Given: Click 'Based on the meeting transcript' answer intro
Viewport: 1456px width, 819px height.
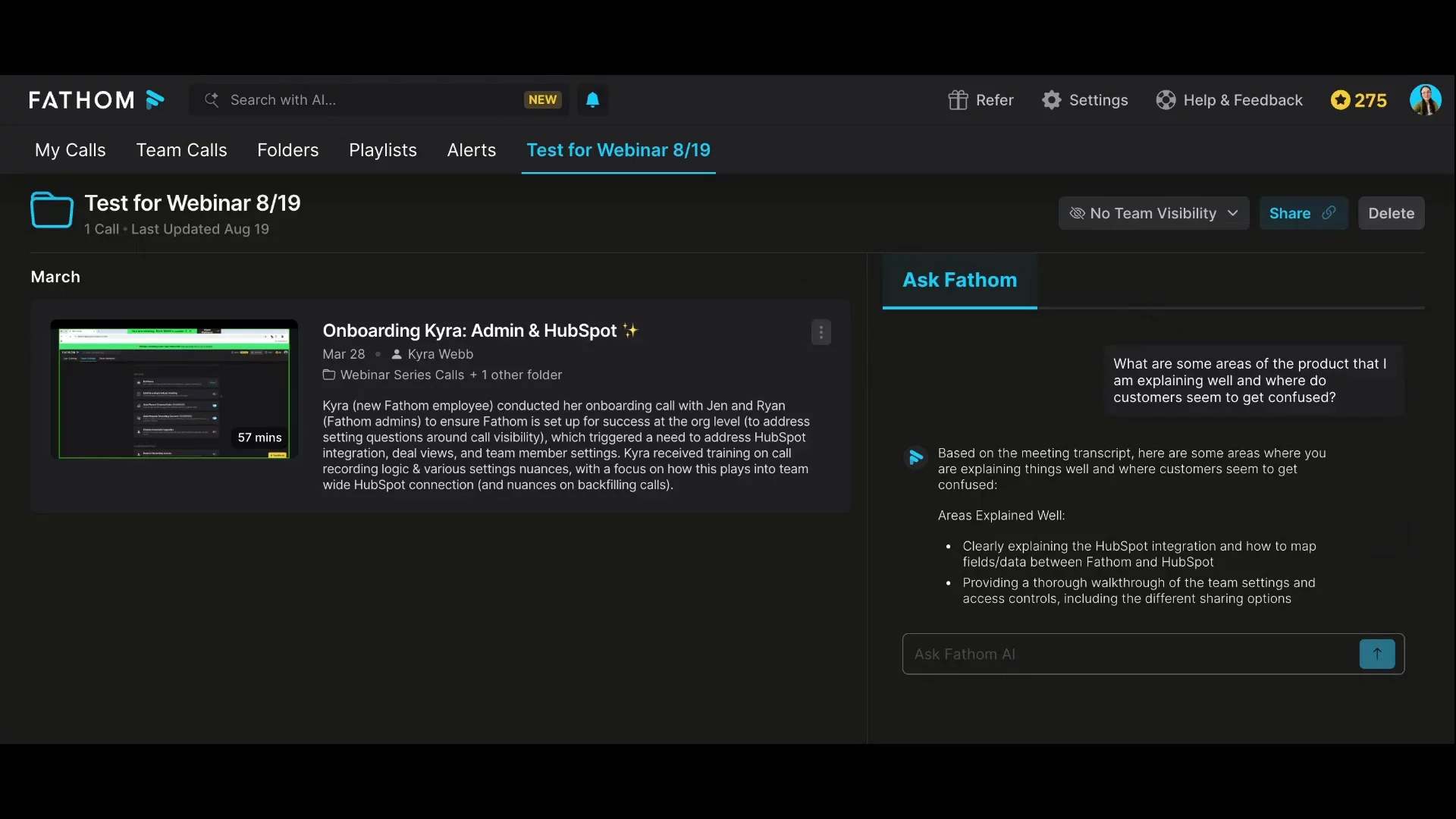Looking at the screenshot, I should pyautogui.click(x=1131, y=469).
